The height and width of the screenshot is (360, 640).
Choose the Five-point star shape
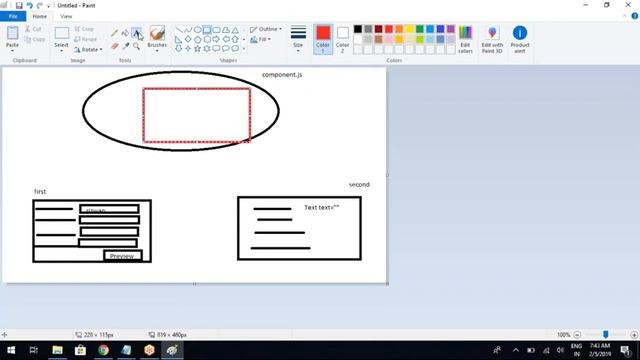[197, 49]
